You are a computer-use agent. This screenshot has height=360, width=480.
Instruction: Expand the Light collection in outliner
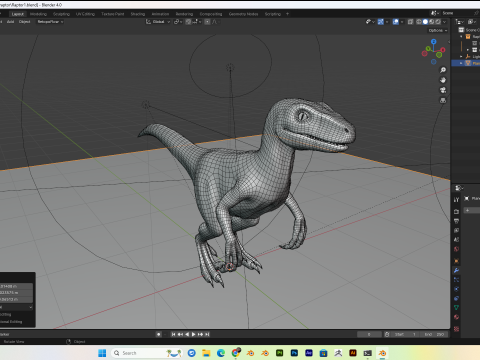pyautogui.click(x=461, y=57)
